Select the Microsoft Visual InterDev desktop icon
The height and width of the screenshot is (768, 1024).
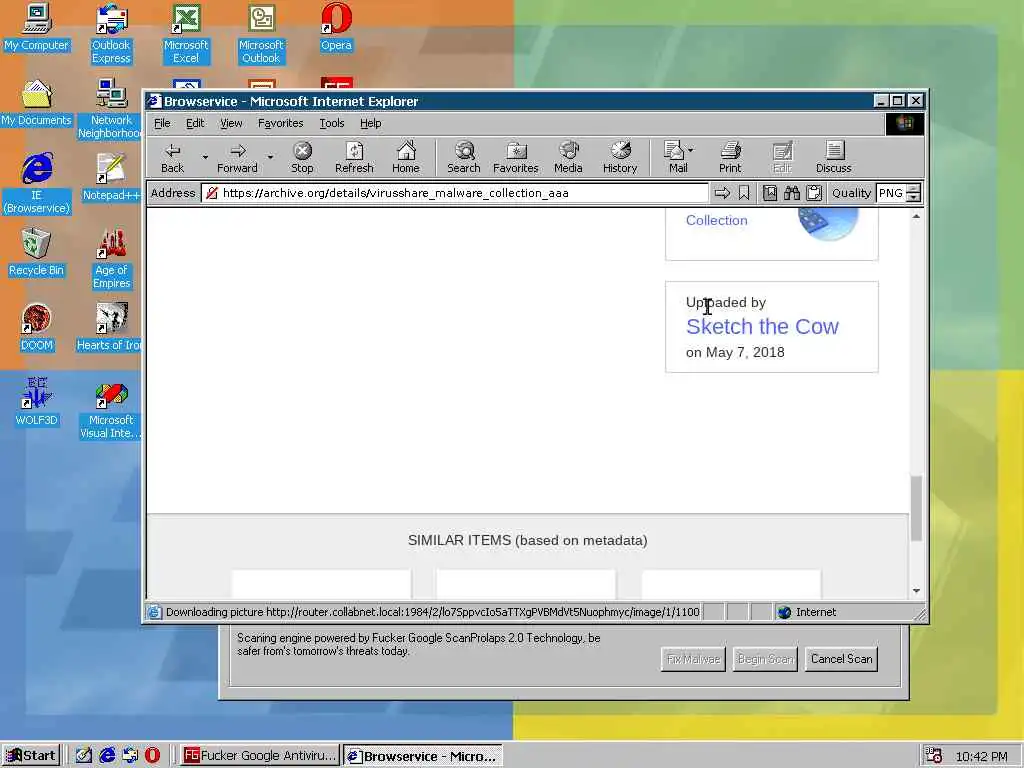[110, 409]
